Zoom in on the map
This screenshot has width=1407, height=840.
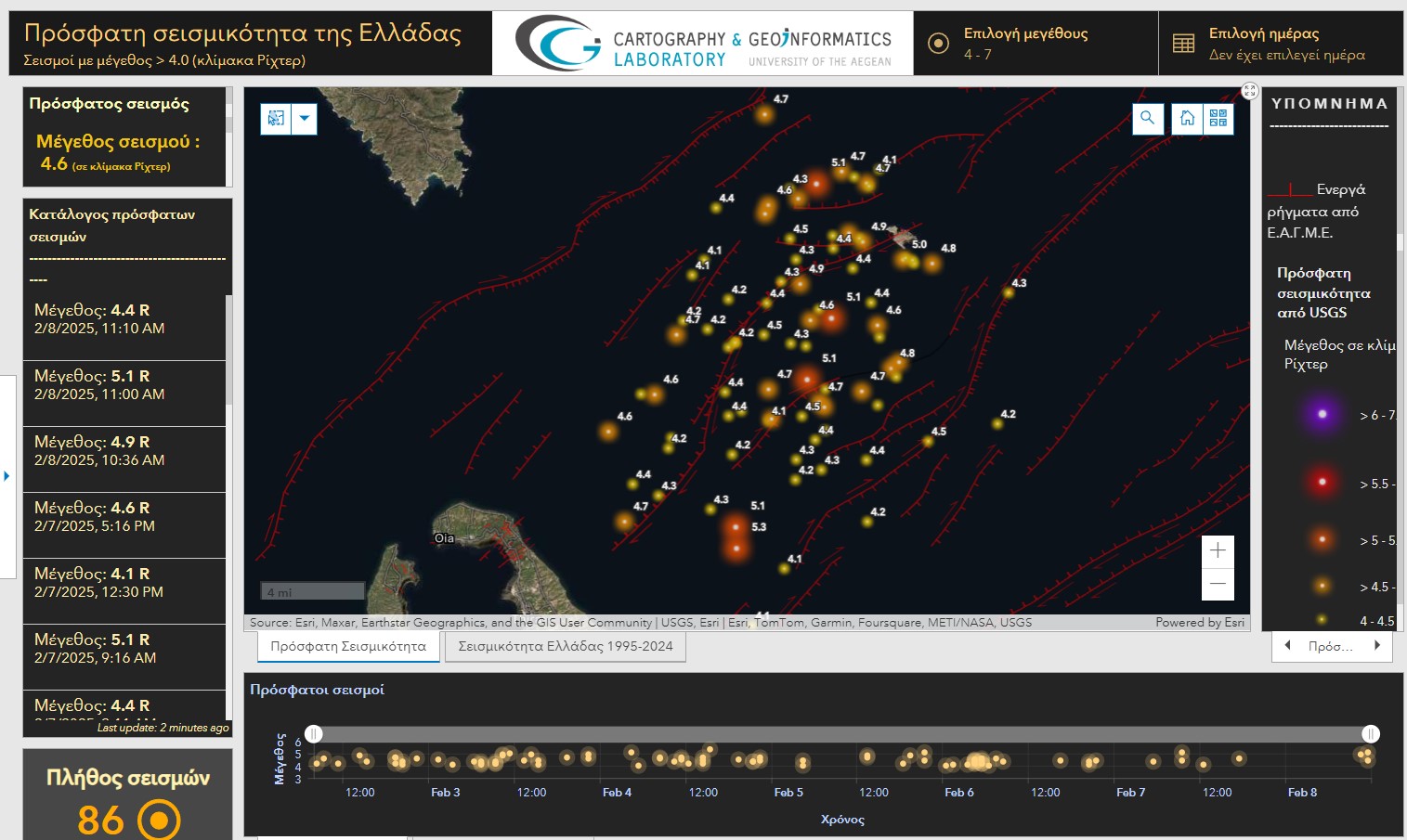tap(1218, 550)
